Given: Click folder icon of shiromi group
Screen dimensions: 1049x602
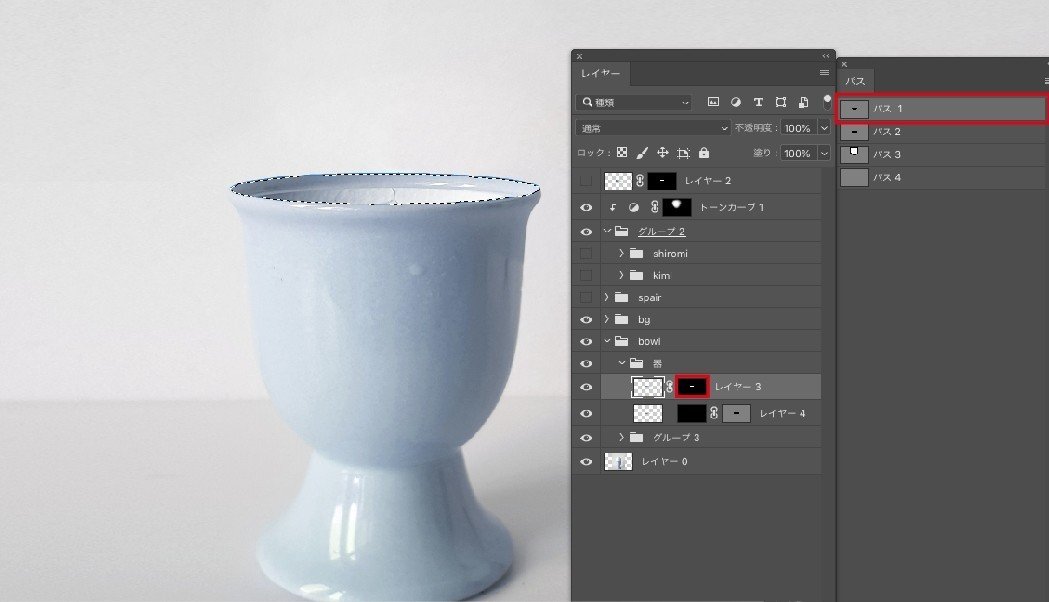Looking at the screenshot, I should tap(636, 254).
